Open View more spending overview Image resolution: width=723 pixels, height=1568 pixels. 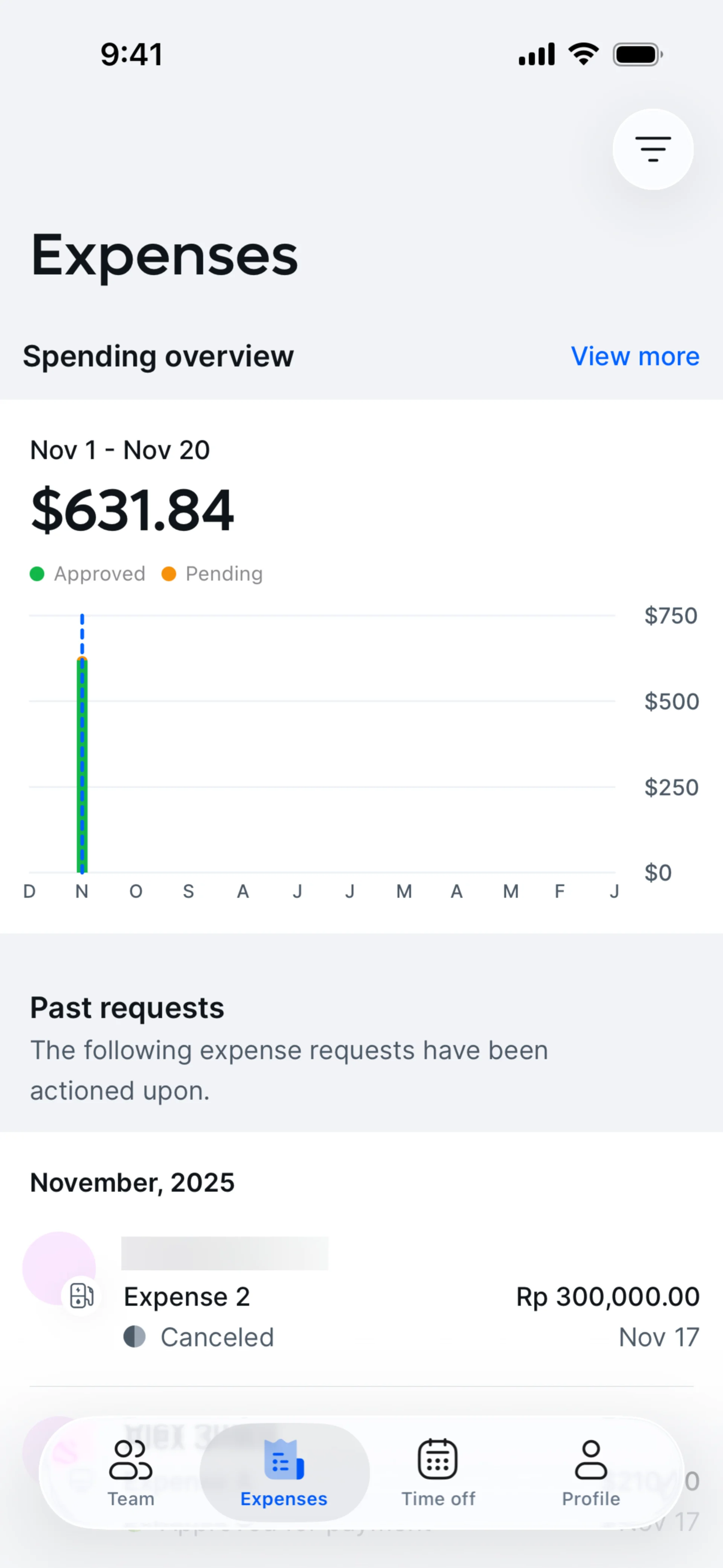[635, 356]
